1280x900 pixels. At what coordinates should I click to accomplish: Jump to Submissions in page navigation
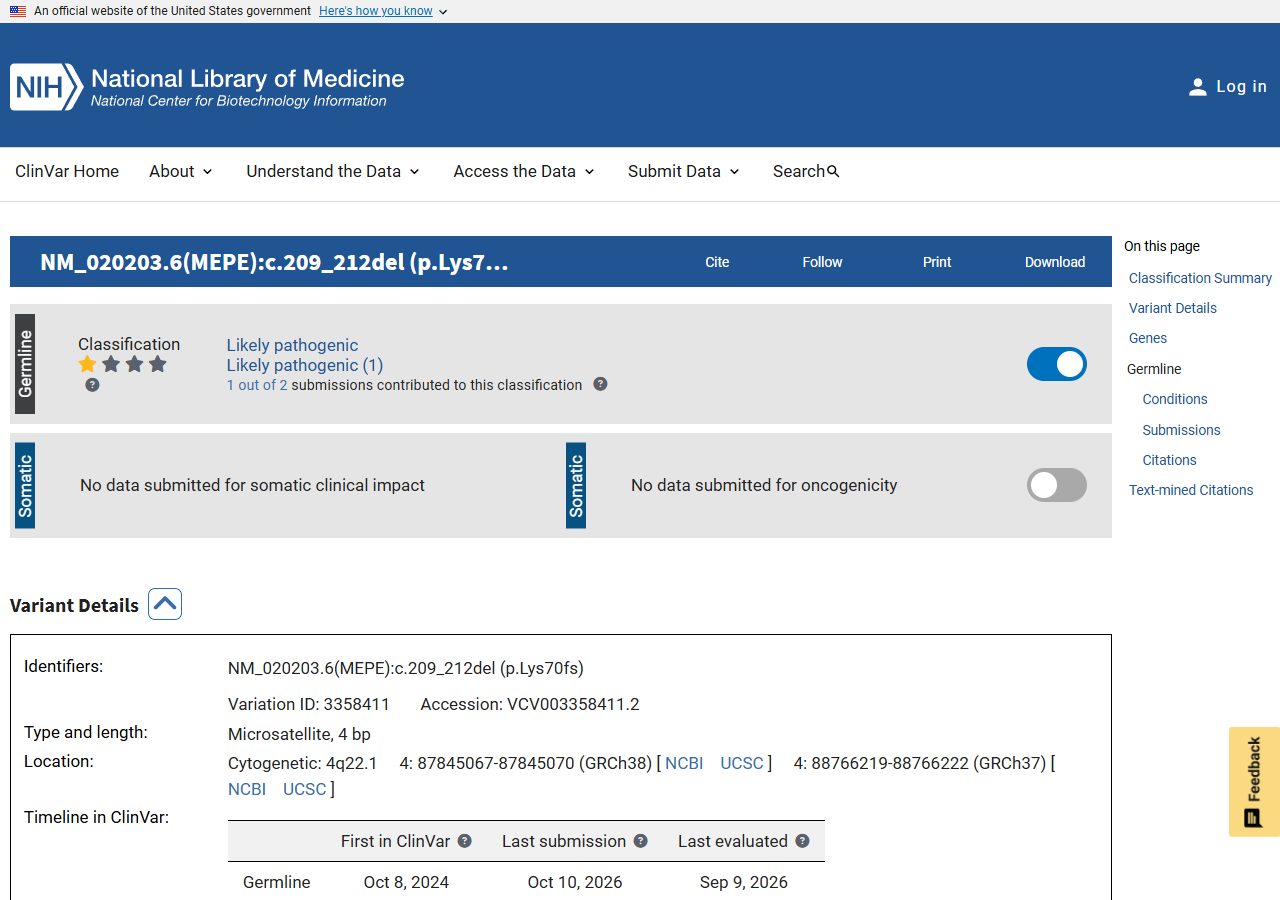coord(1182,430)
